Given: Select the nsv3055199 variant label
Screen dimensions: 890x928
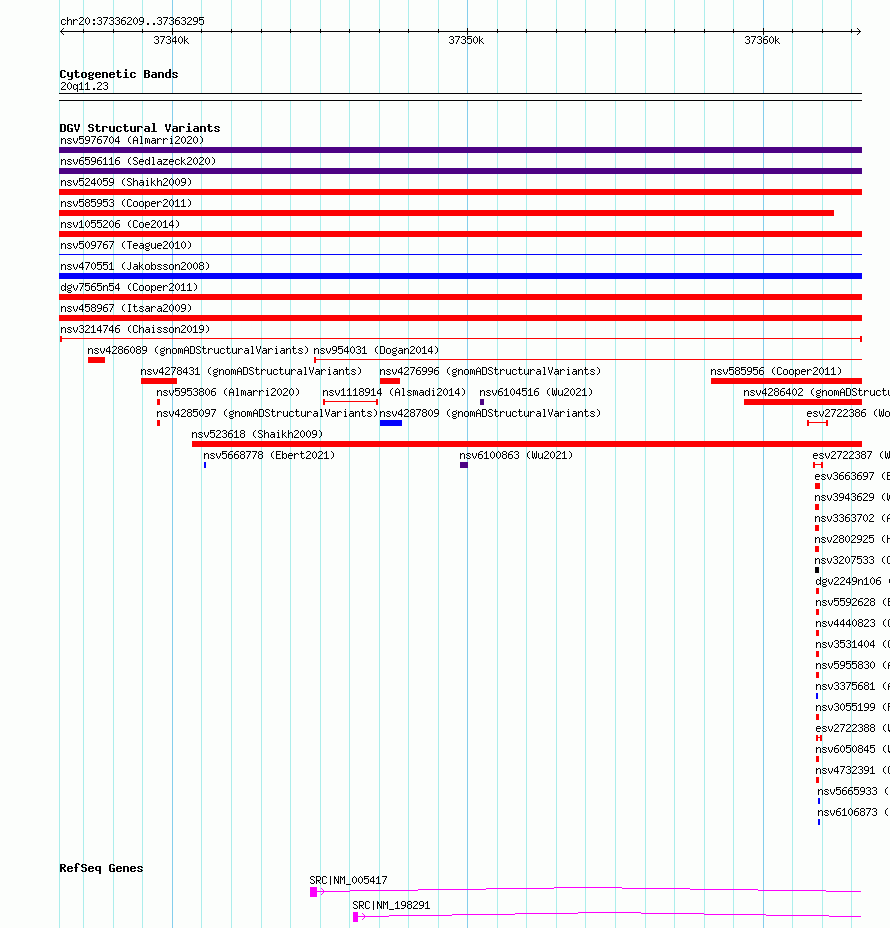Looking at the screenshot, I should coord(853,707).
